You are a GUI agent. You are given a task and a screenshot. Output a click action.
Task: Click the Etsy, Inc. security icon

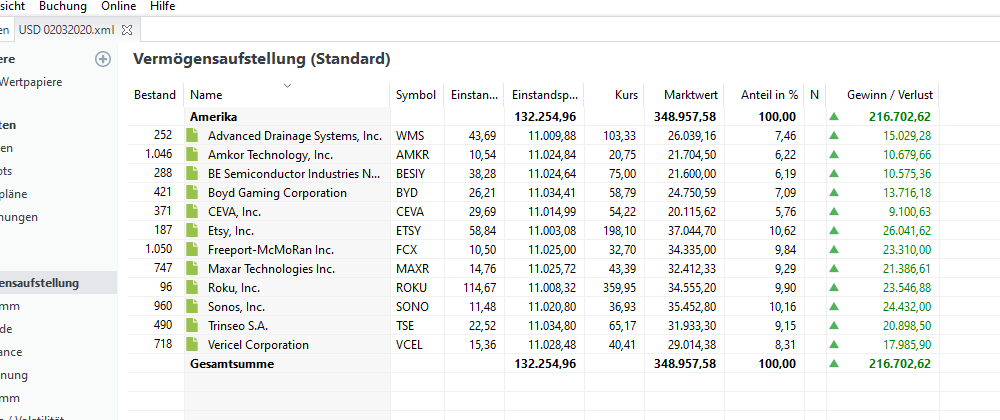tap(195, 231)
